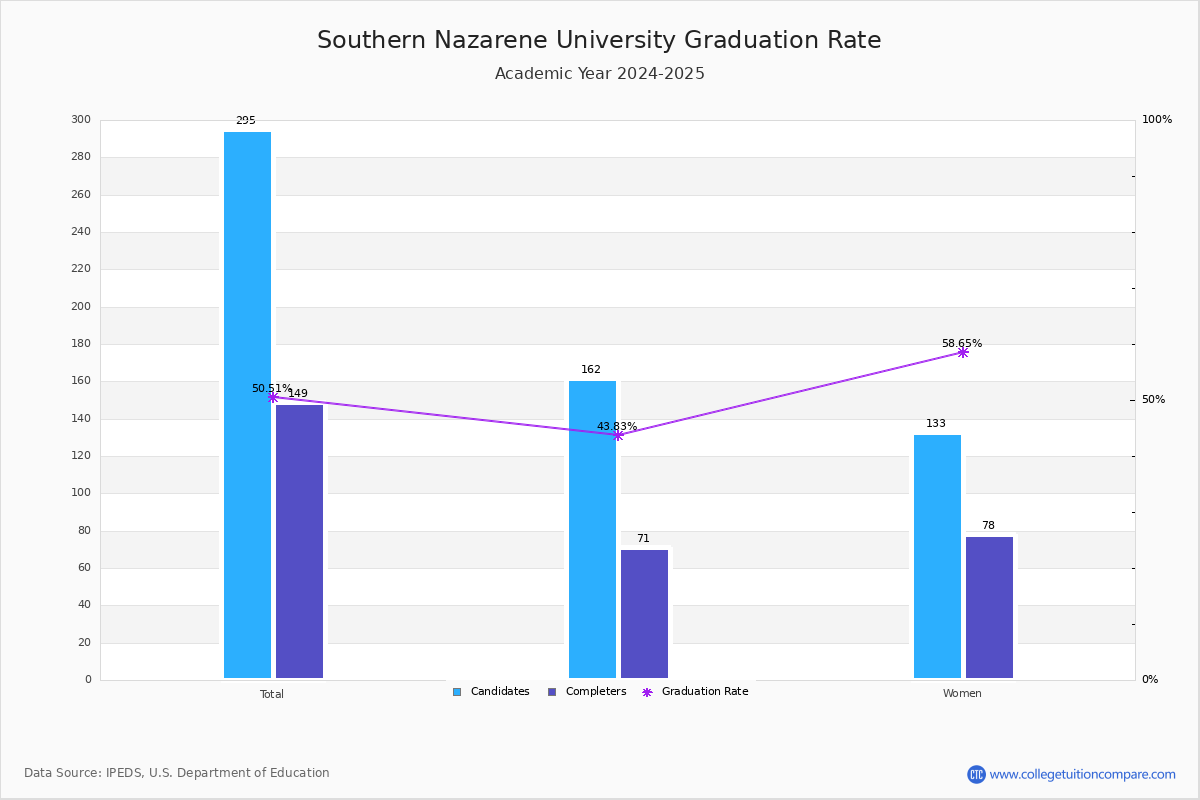The width and height of the screenshot is (1200, 800).
Task: Click the Women axis category label
Action: (x=962, y=694)
